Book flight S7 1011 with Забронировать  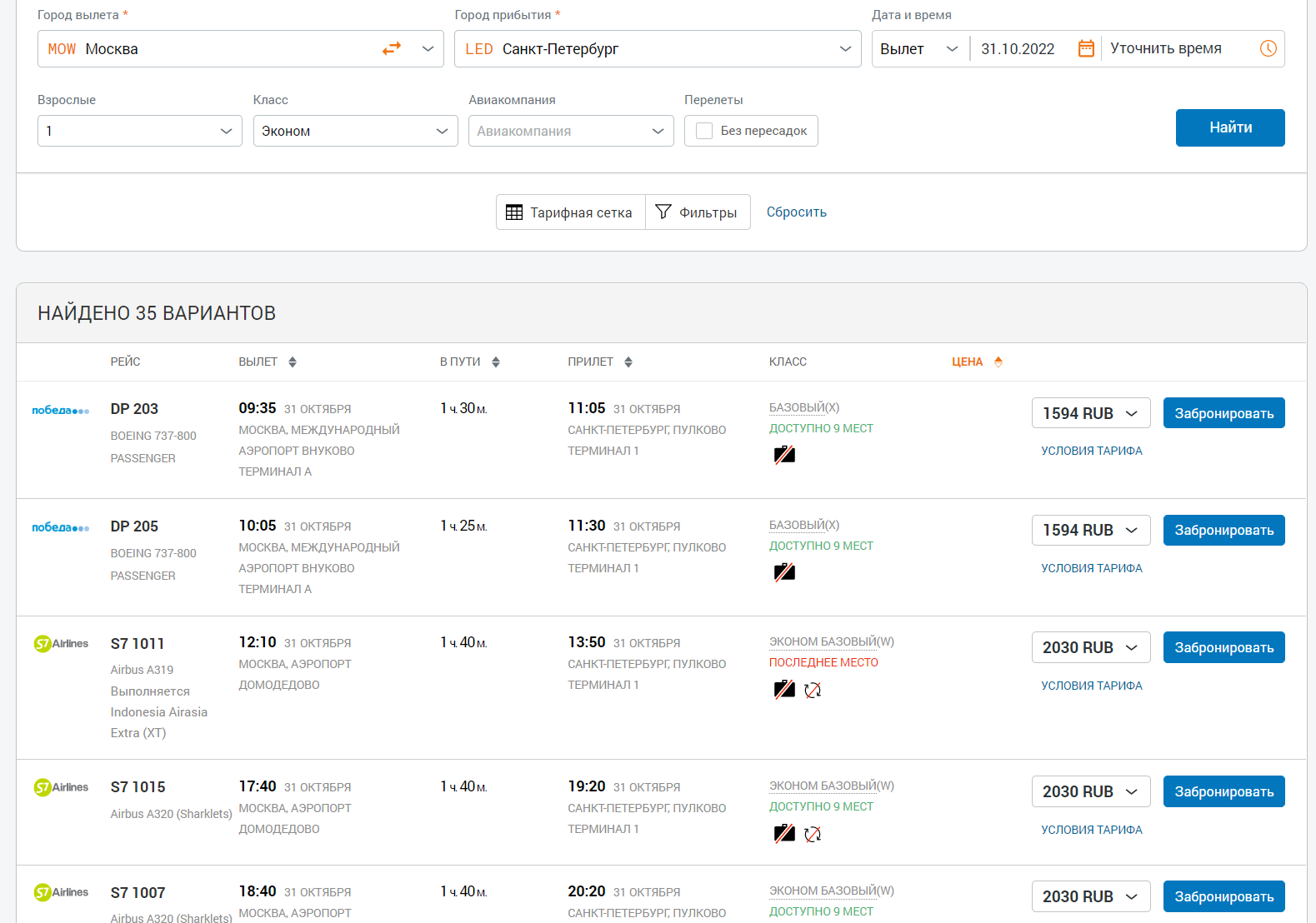[x=1224, y=647]
